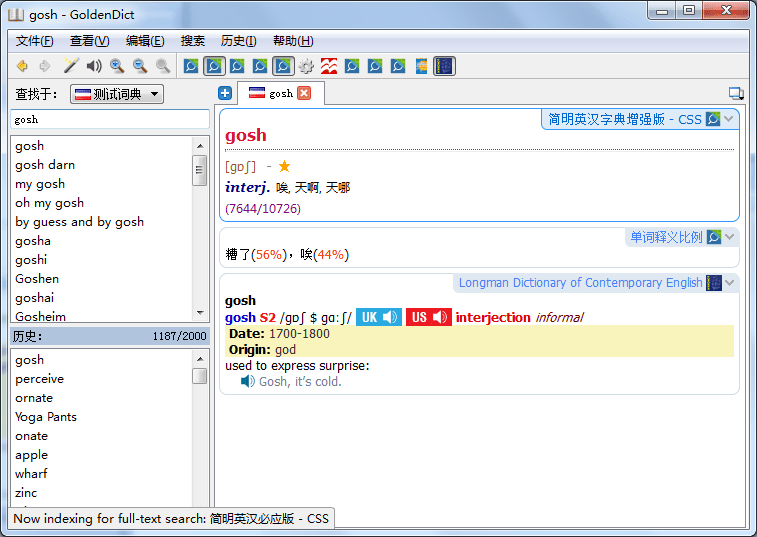This screenshot has height=537, width=757.
Task: Click the 单词释义比例 article header
Action: (x=666, y=237)
